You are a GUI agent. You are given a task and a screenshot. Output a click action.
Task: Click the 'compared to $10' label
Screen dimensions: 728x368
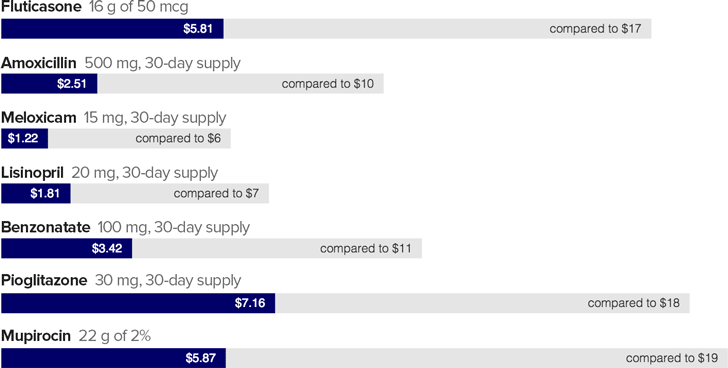(x=327, y=84)
